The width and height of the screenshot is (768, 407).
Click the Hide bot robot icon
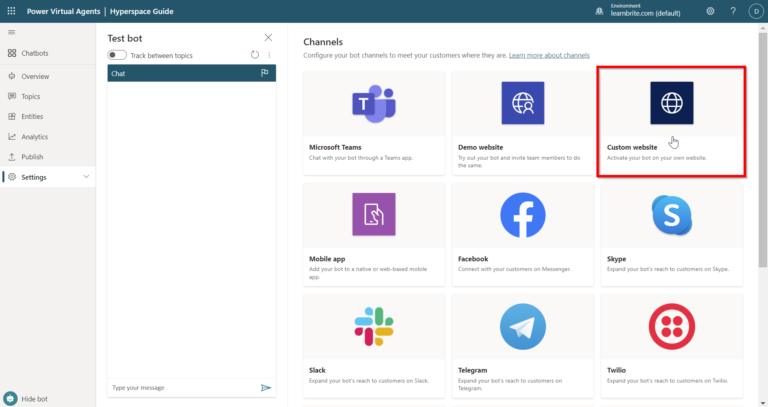point(10,399)
